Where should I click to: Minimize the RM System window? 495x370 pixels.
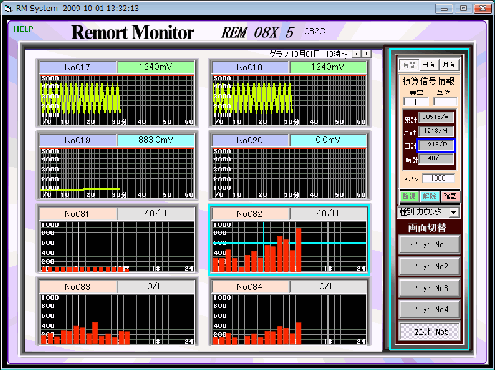(x=445, y=8)
